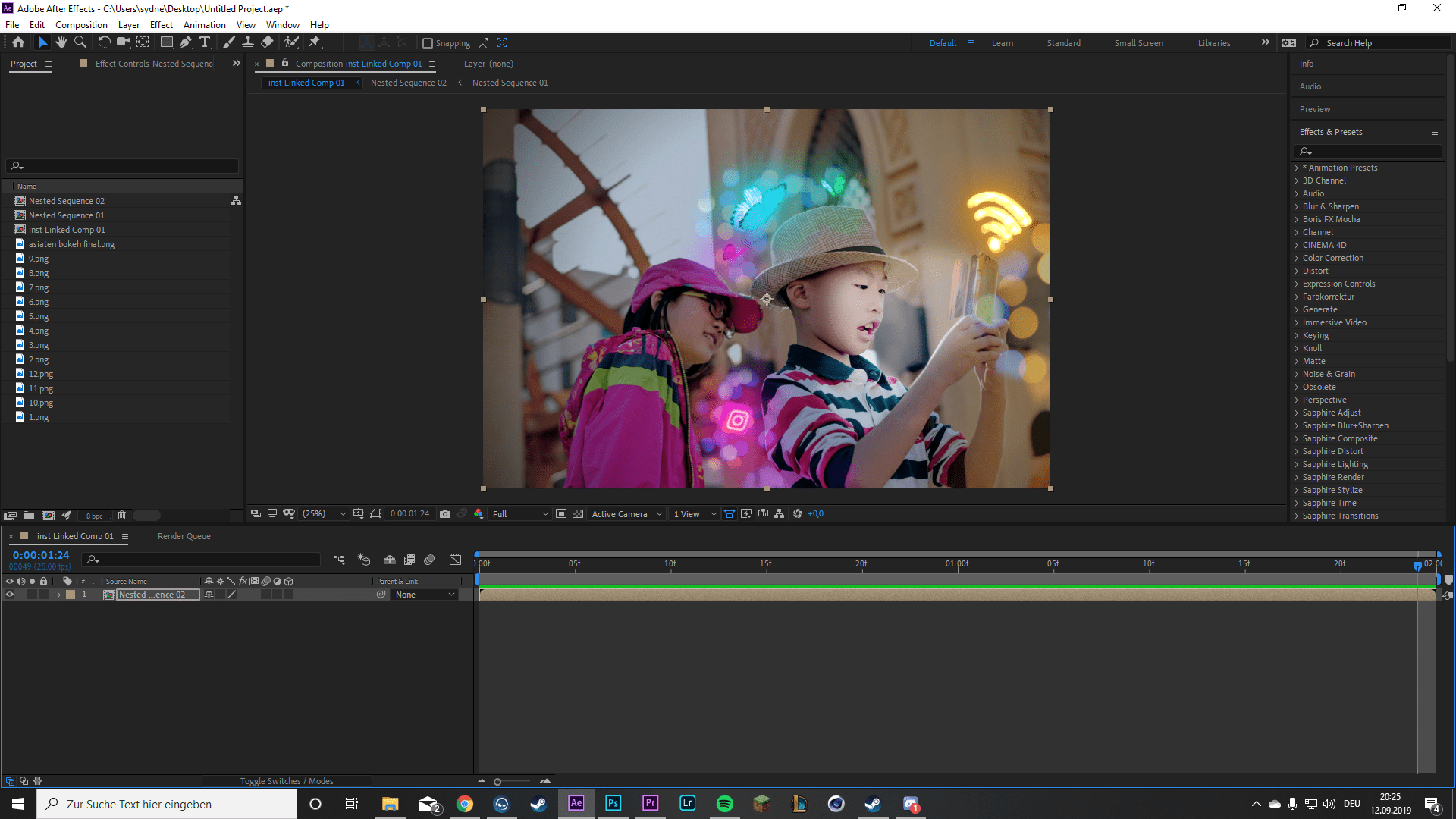Open the Composition menu
The image size is (1456, 819).
[81, 24]
